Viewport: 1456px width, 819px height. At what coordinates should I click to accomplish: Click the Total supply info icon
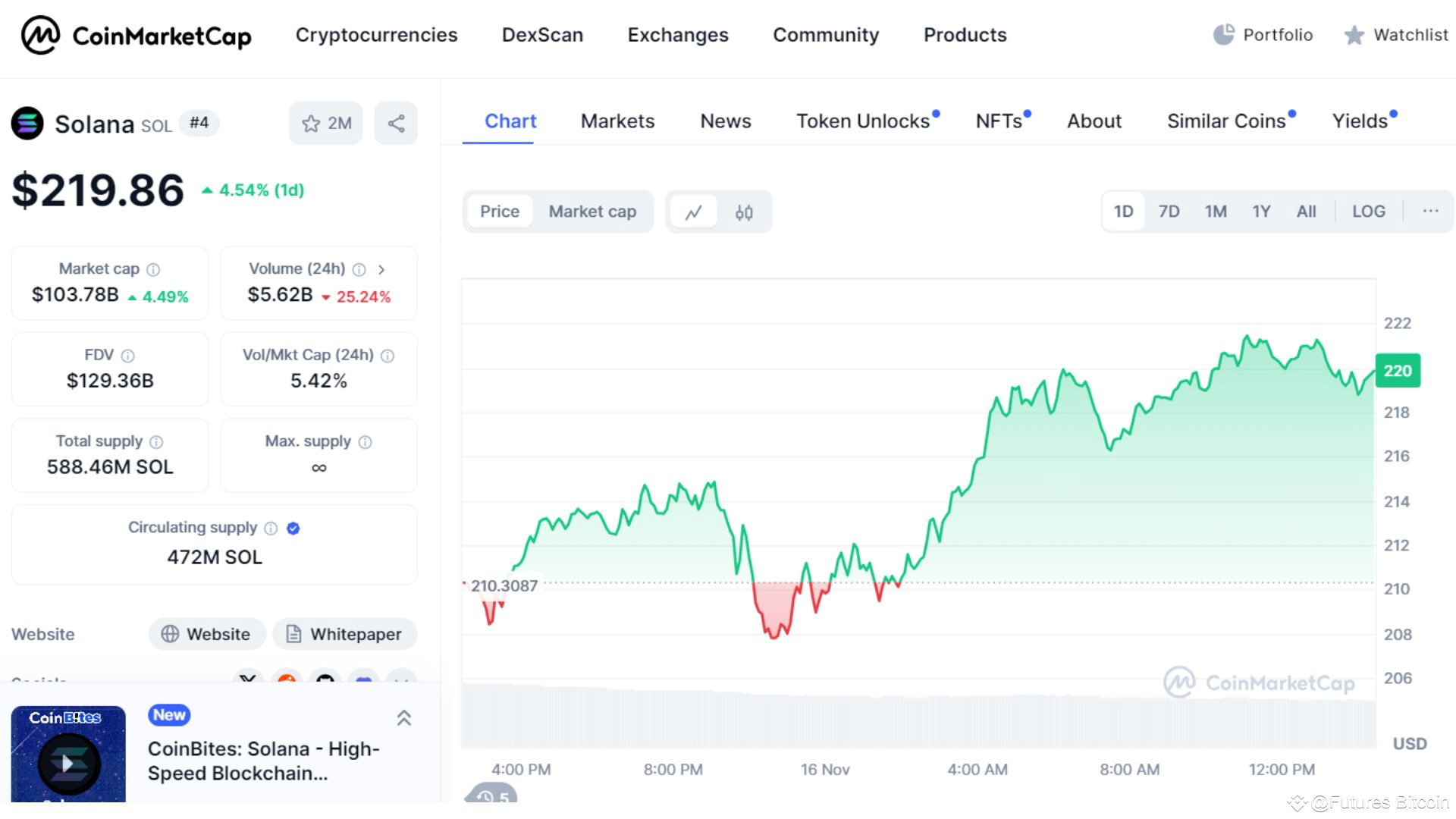(156, 442)
